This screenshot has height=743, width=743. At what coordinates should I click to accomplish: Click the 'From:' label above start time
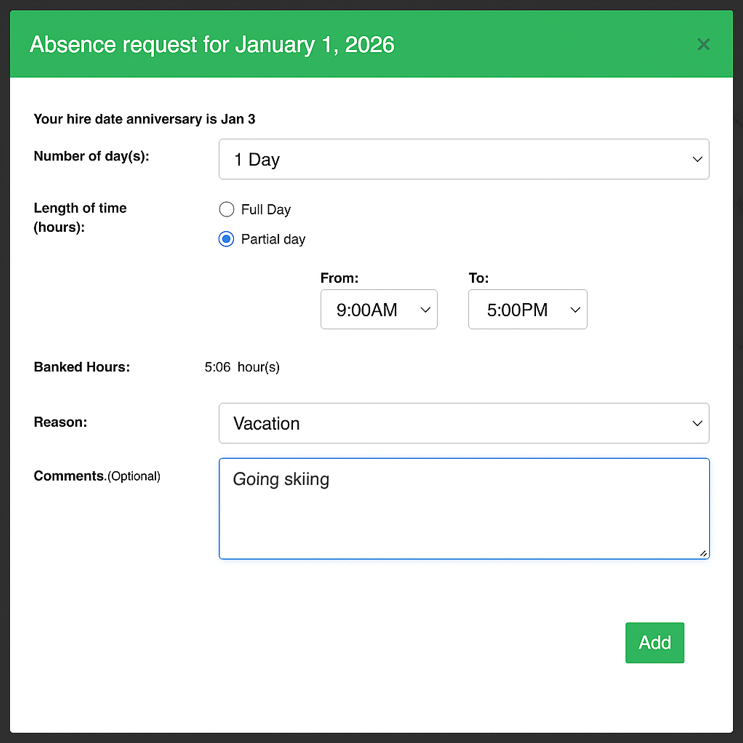click(339, 278)
